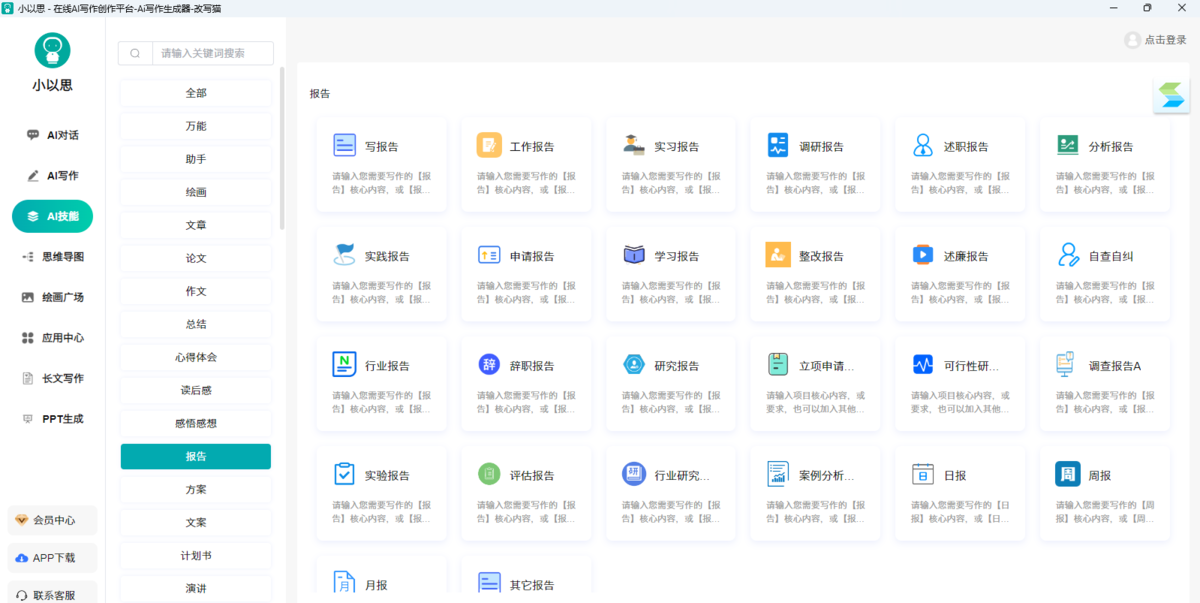Viewport: 1200px width, 603px height.
Task: Enter the 绘画广场 gallery
Action: coord(52,297)
